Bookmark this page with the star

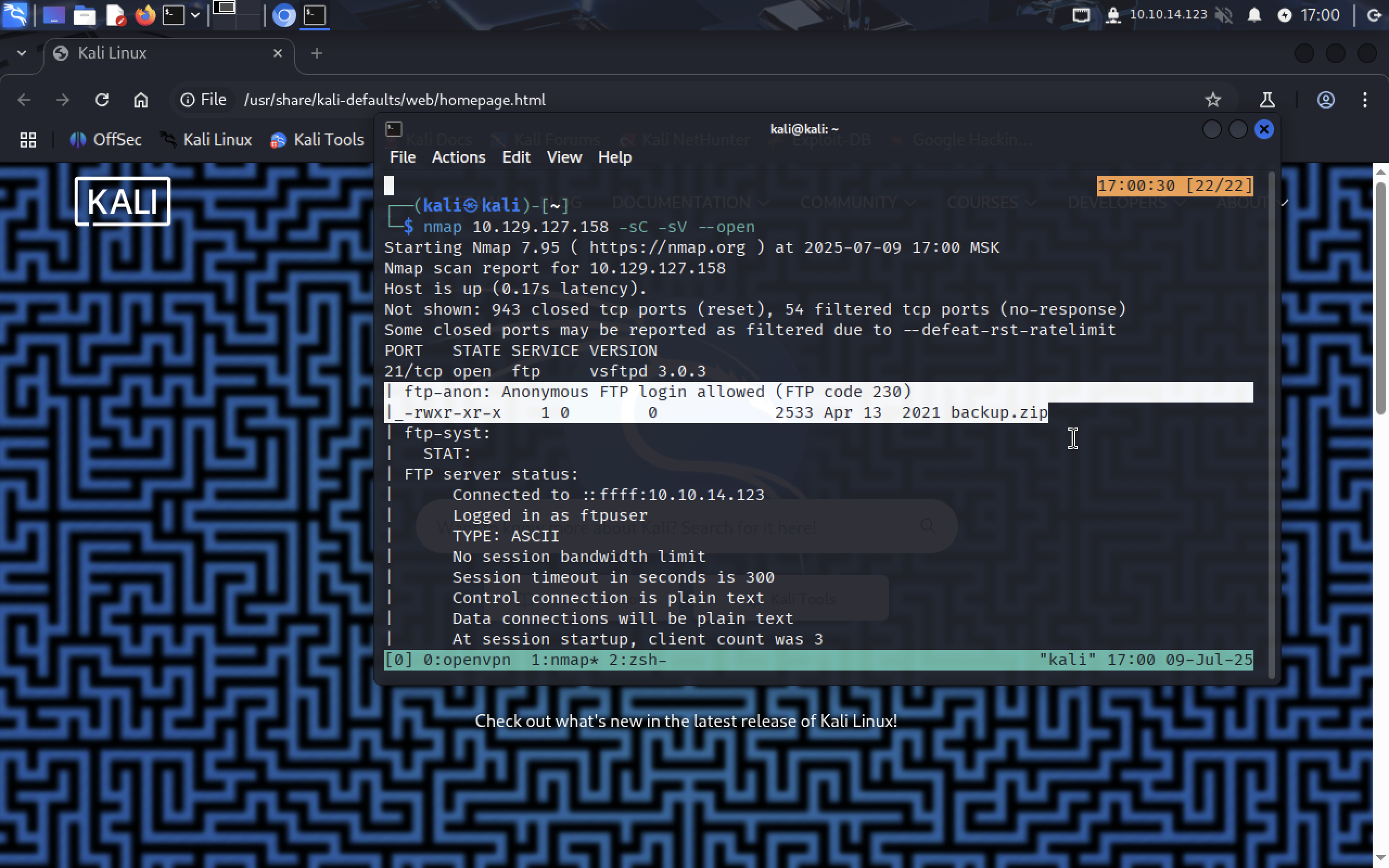[1213, 100]
